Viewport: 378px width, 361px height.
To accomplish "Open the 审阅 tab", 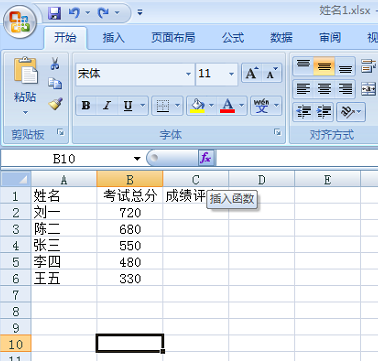I will [x=330, y=38].
